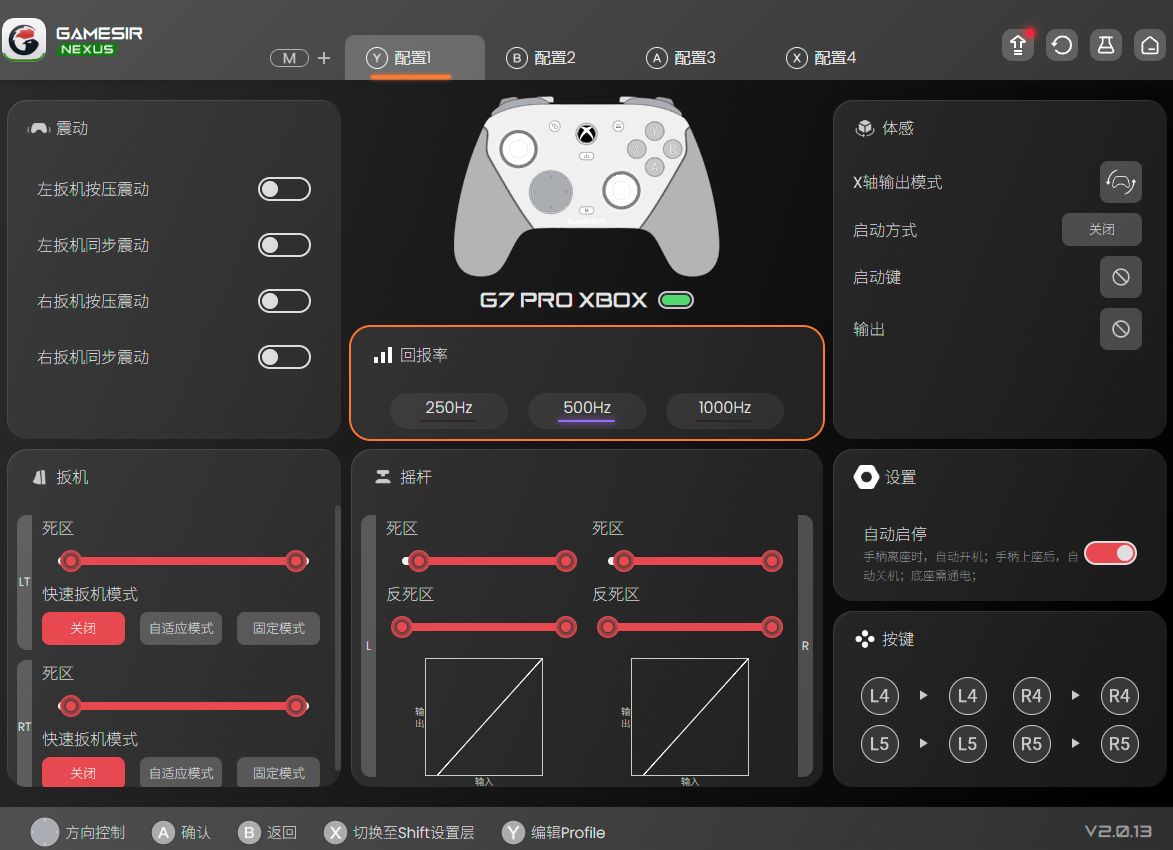Click the L4 mapped target button
This screenshot has height=850, width=1173.
pos(967,696)
